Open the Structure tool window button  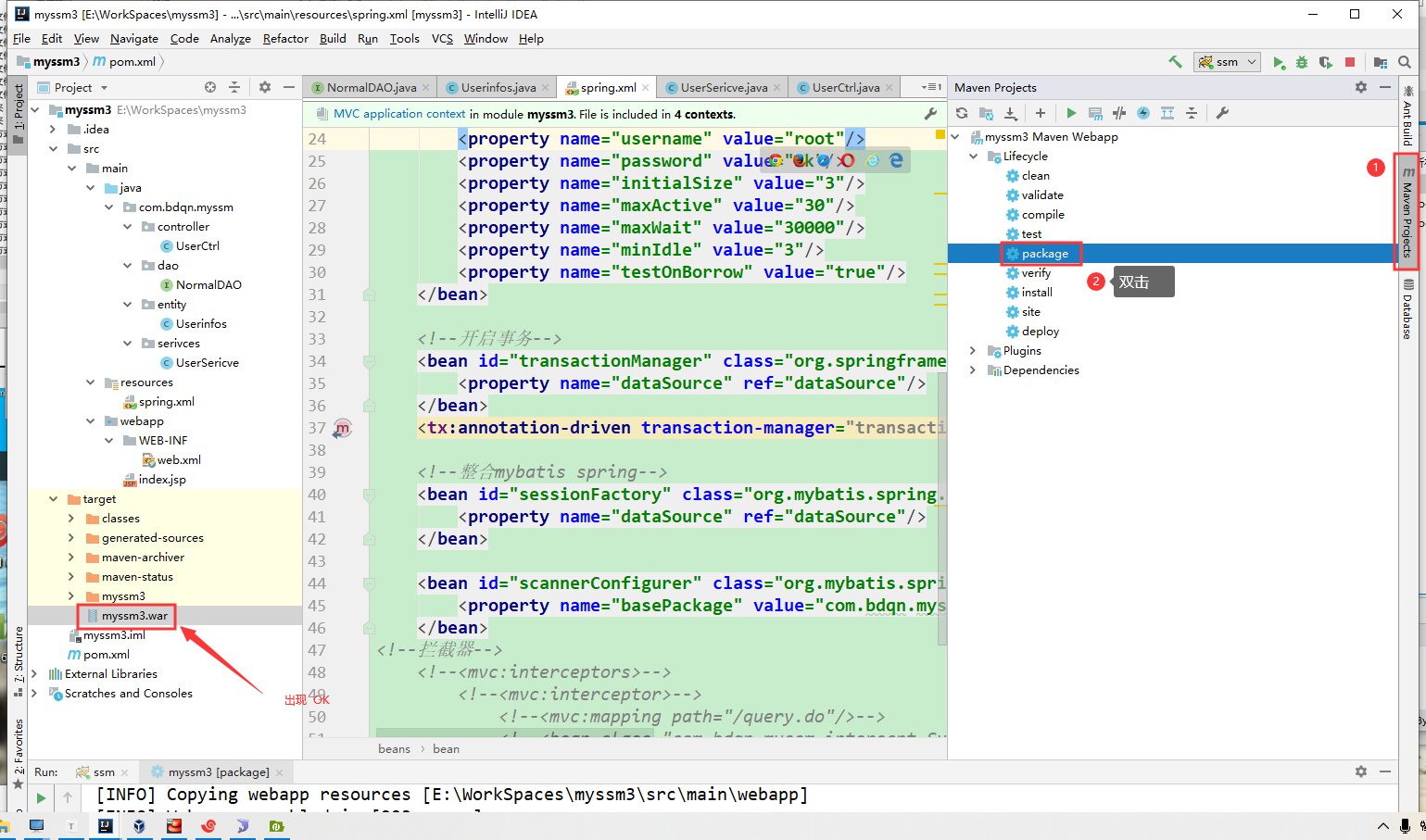pyautogui.click(x=19, y=661)
